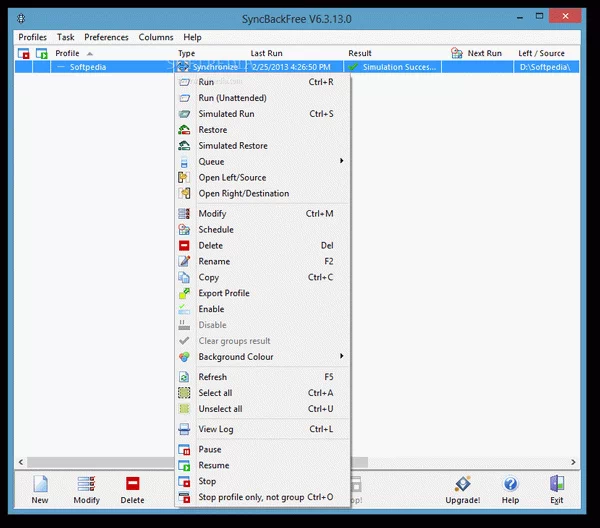Click the New profile toolbar icon
This screenshot has width=600, height=528.
pyautogui.click(x=40, y=489)
